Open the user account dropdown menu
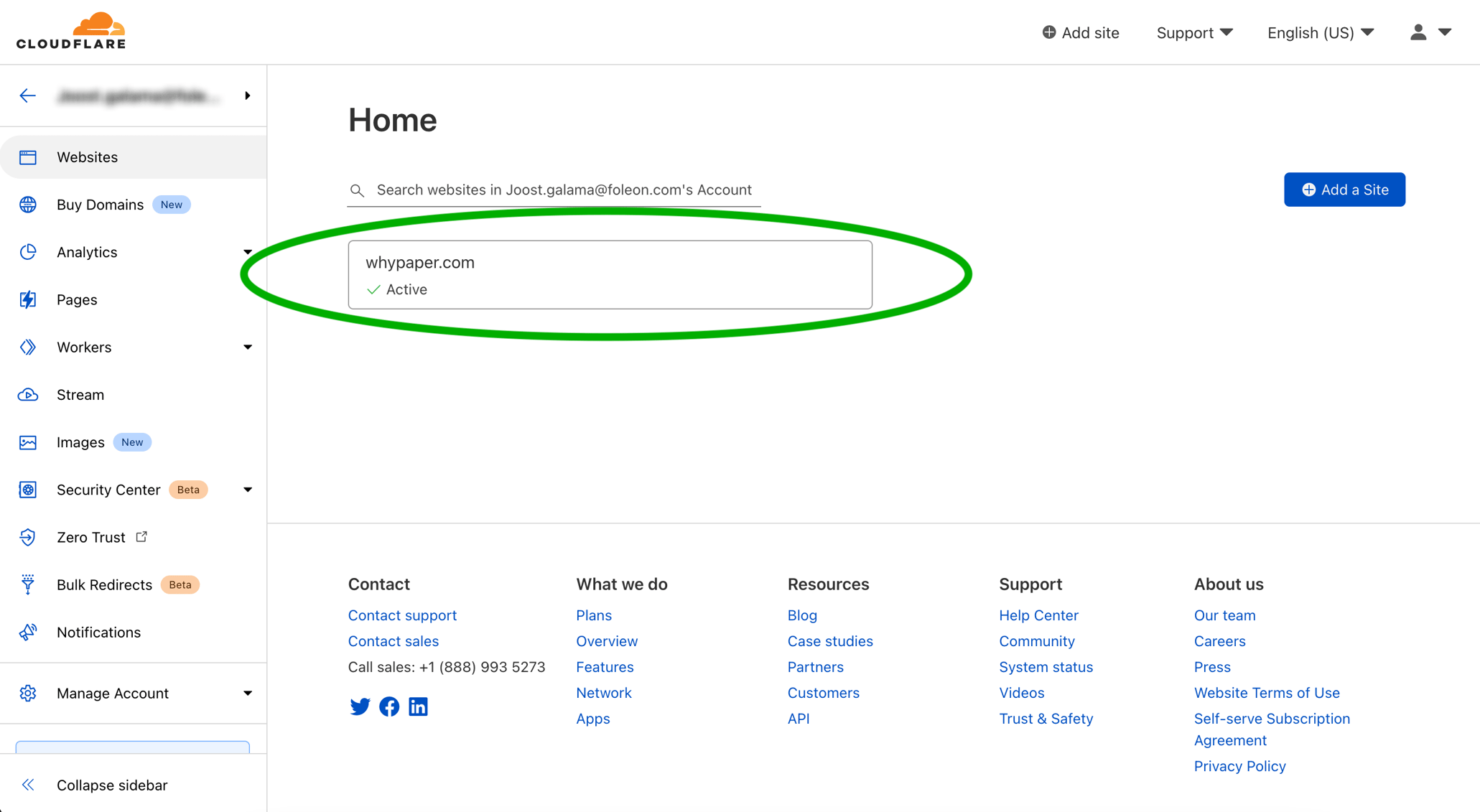 pyautogui.click(x=1429, y=32)
